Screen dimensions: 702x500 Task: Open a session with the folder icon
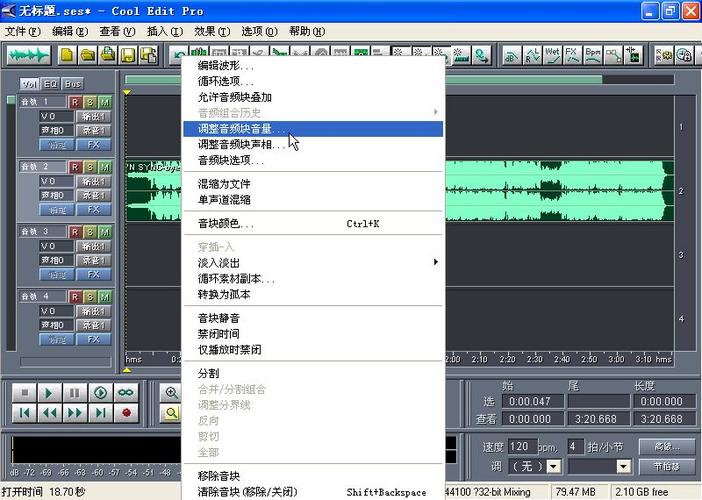coord(88,56)
